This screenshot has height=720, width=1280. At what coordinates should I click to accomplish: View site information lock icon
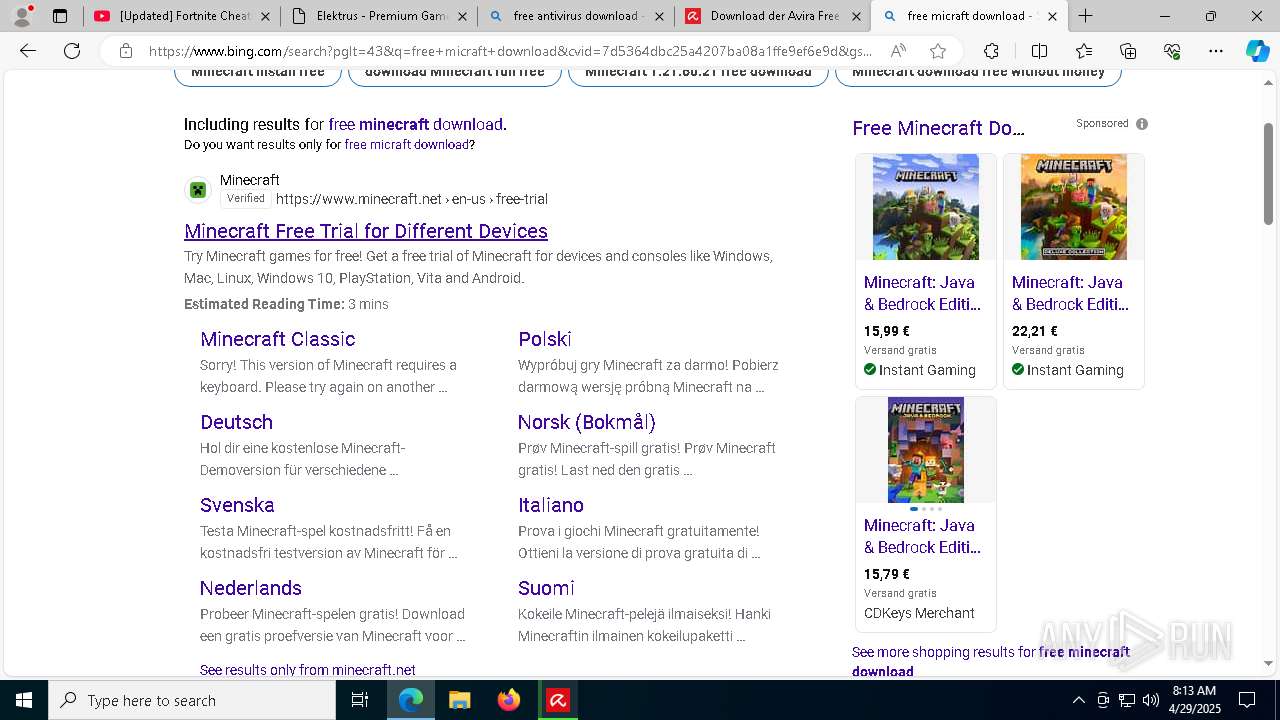(125, 51)
